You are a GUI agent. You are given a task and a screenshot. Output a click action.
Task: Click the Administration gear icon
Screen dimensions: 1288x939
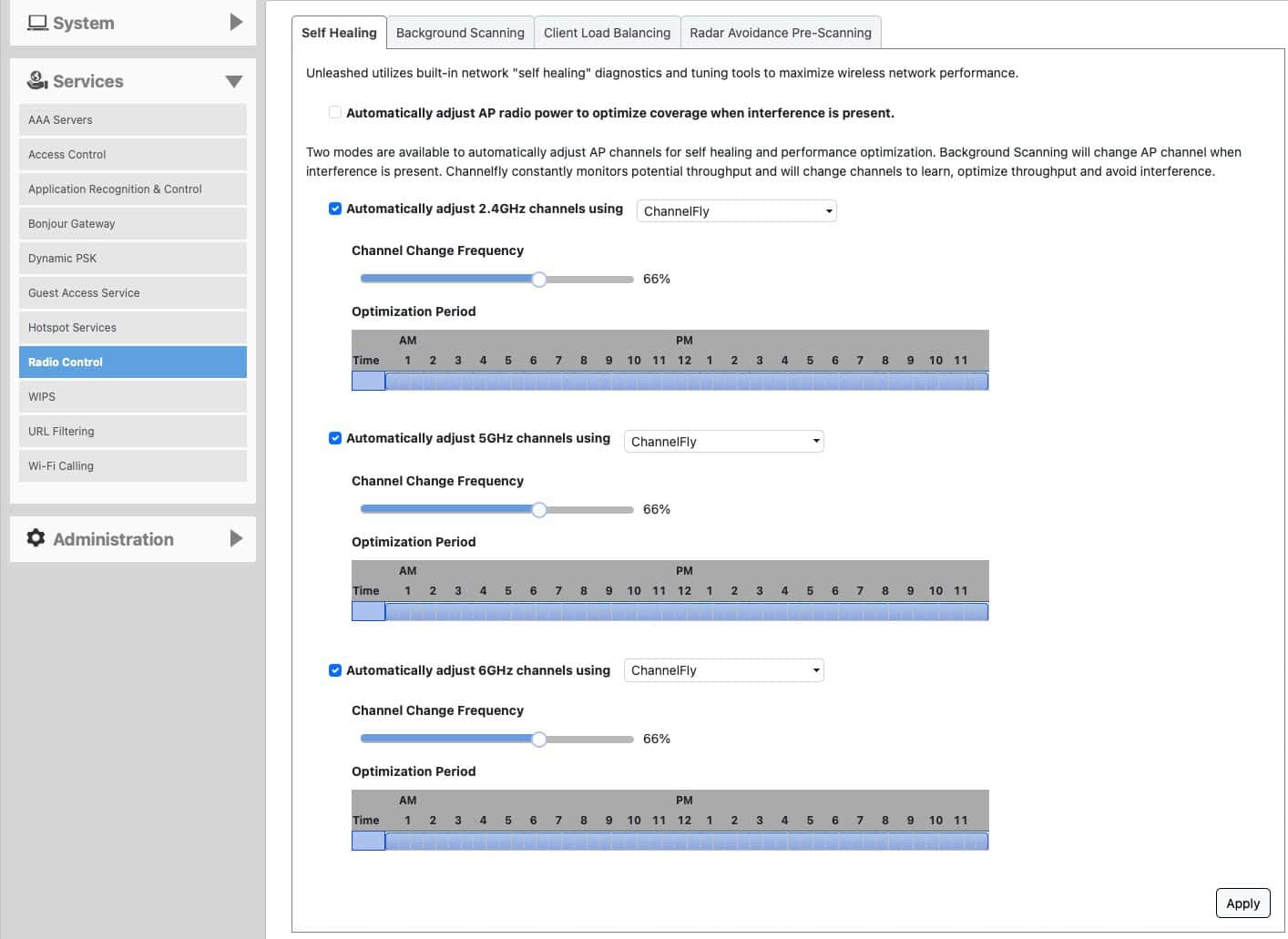[x=36, y=538]
